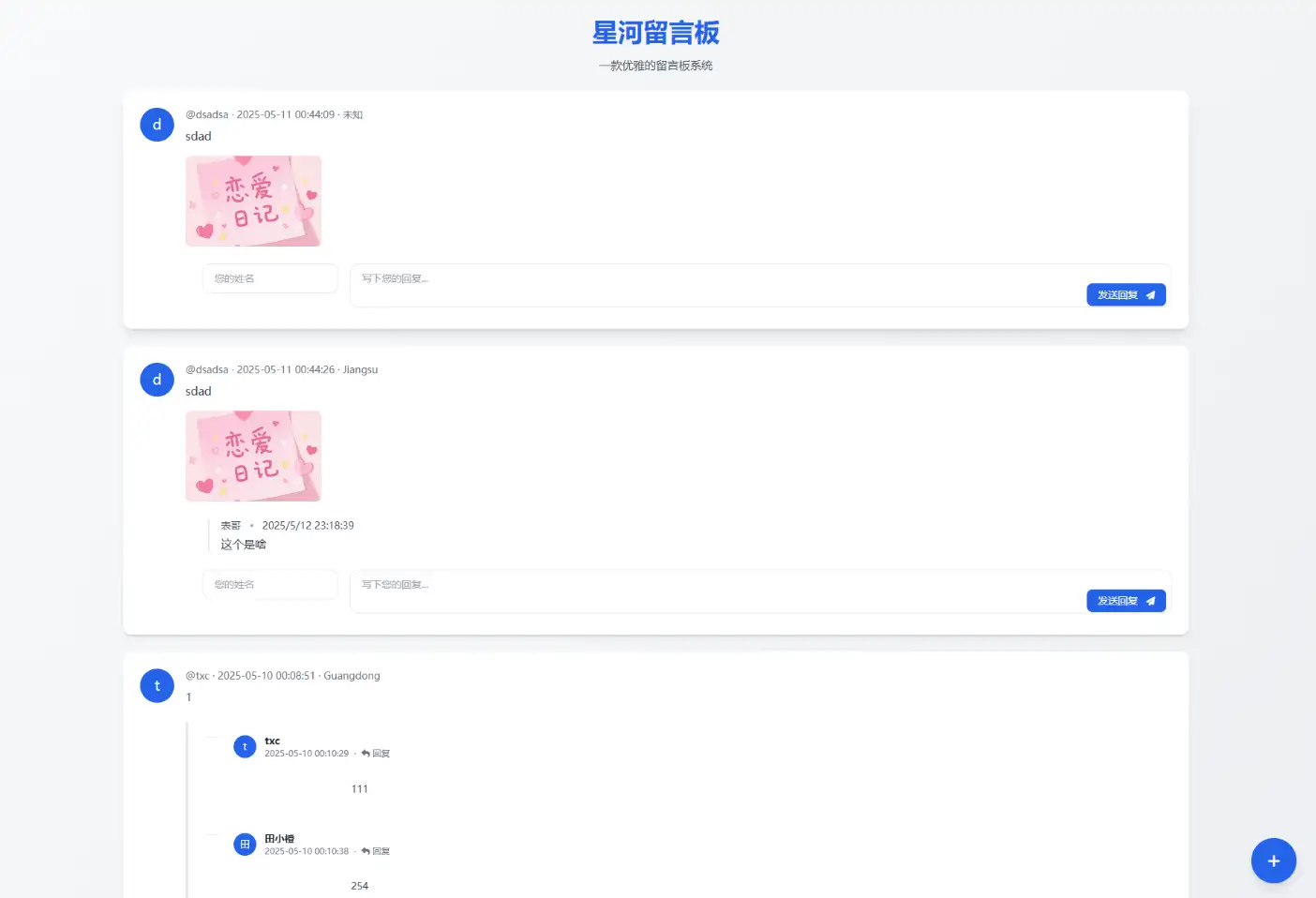Click the @txc username in the third post
Screen dimensions: 1316x898
click(198, 676)
